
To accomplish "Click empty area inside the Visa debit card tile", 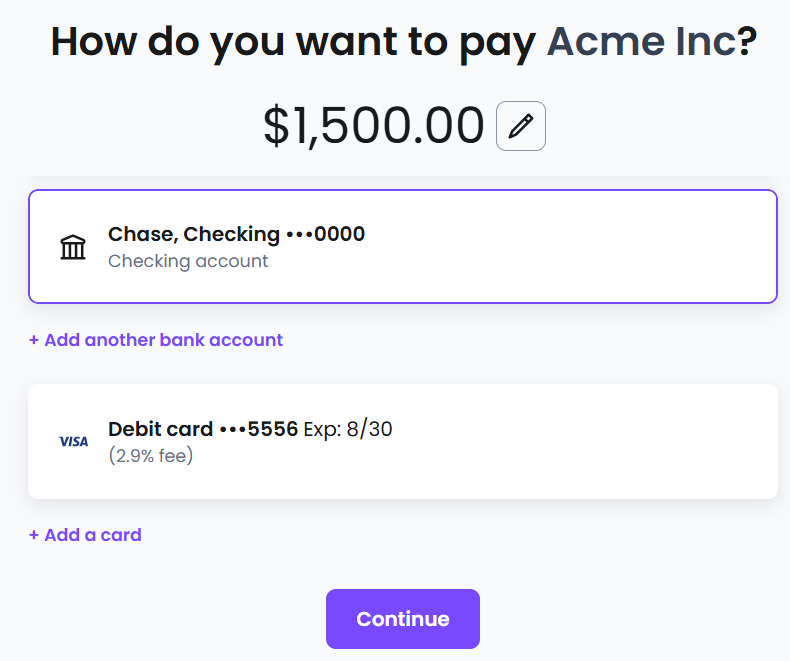I will pos(579,441).
